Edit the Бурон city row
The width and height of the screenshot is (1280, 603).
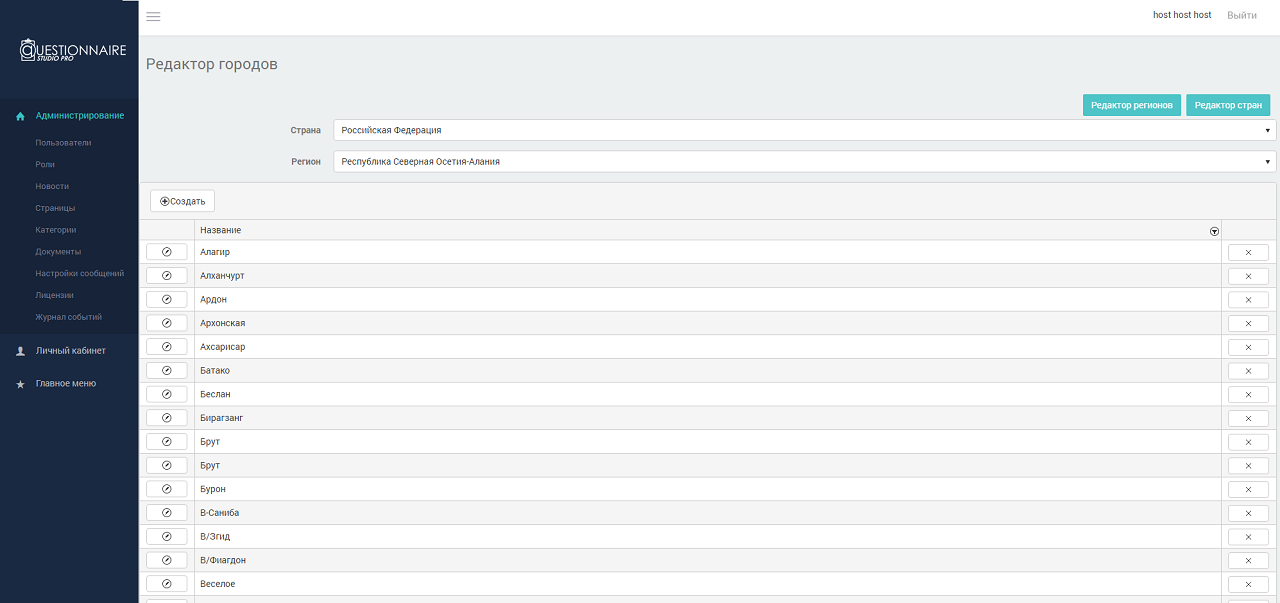click(x=166, y=489)
